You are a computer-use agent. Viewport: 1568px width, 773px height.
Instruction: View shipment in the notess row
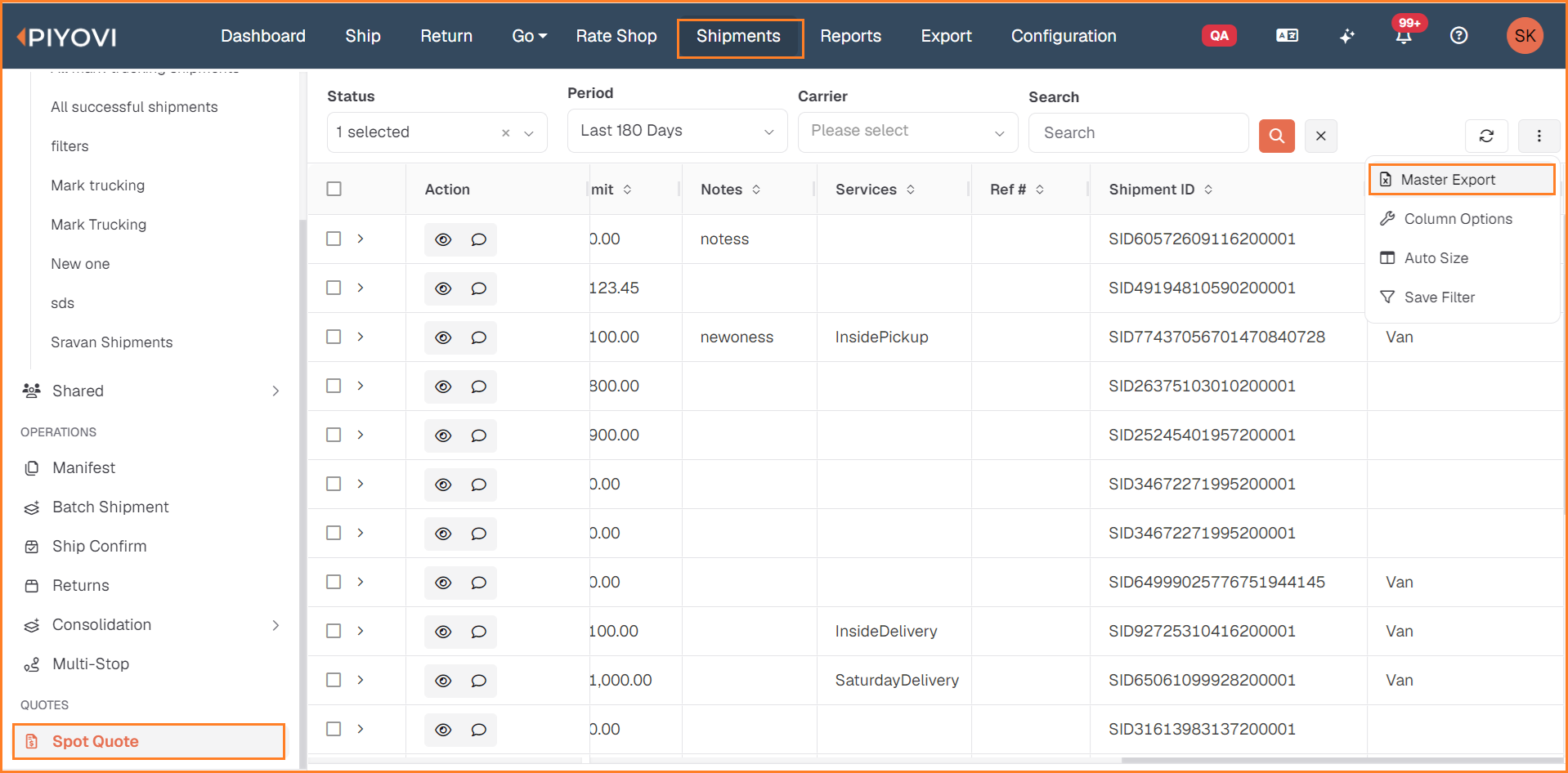coord(443,239)
